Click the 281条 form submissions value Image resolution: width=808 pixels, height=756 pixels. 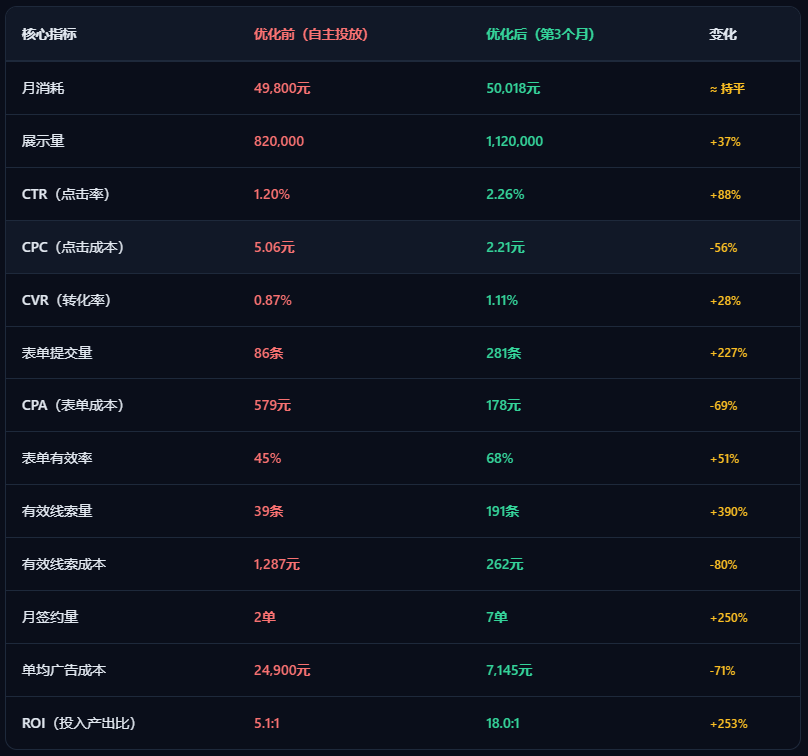click(503, 353)
